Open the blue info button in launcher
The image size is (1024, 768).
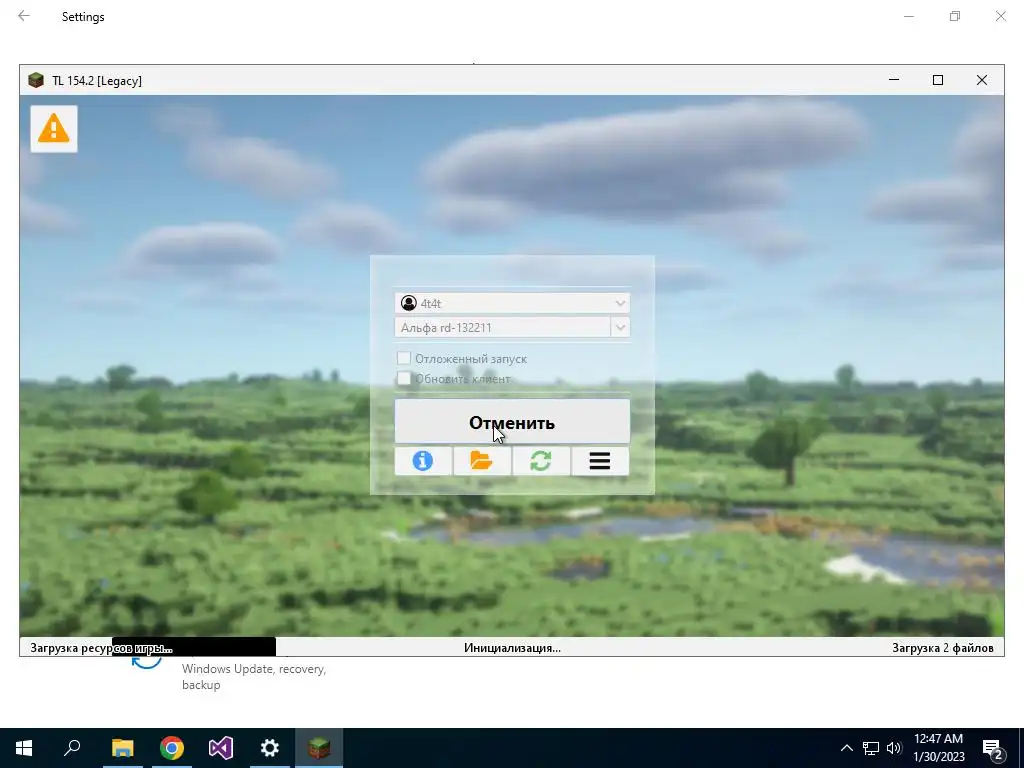423,461
